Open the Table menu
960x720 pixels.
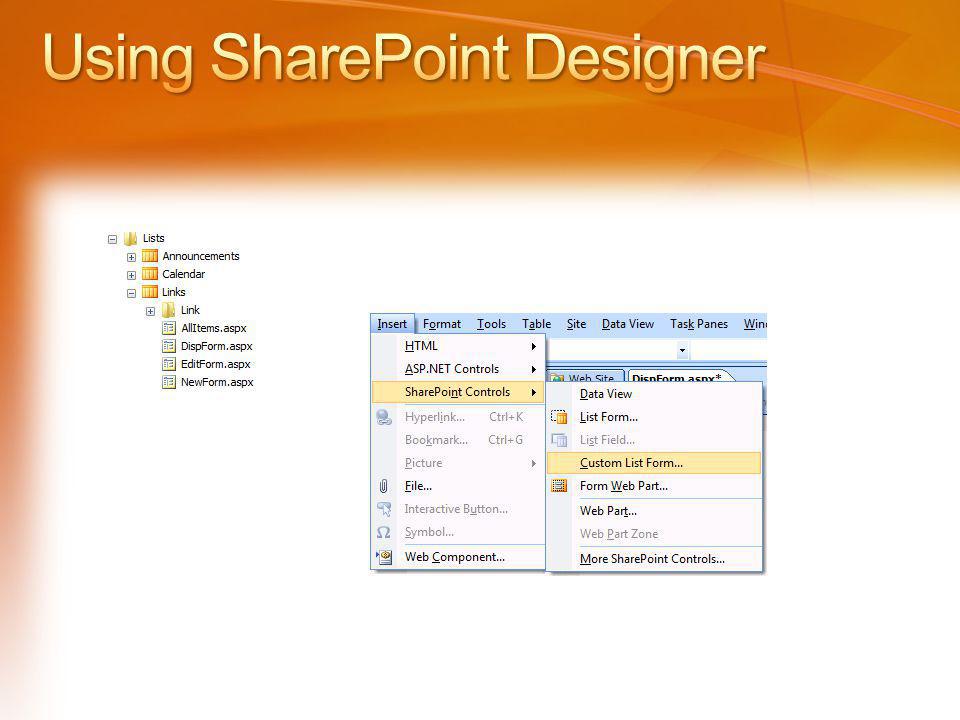click(x=536, y=324)
